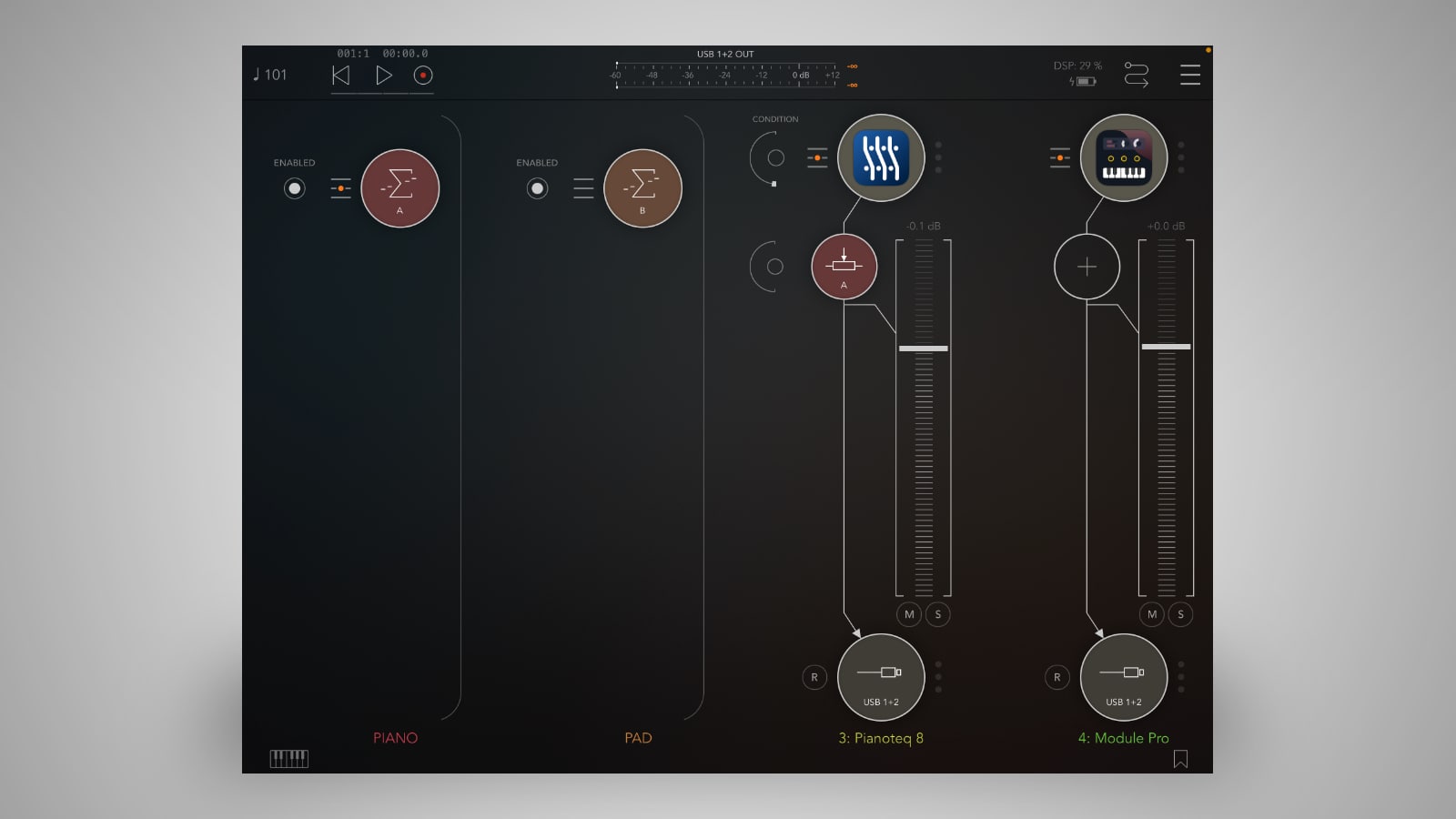Tap the piano keyboard icon in bottom corner
Viewport: 1456px width, 819px height.
289,757
